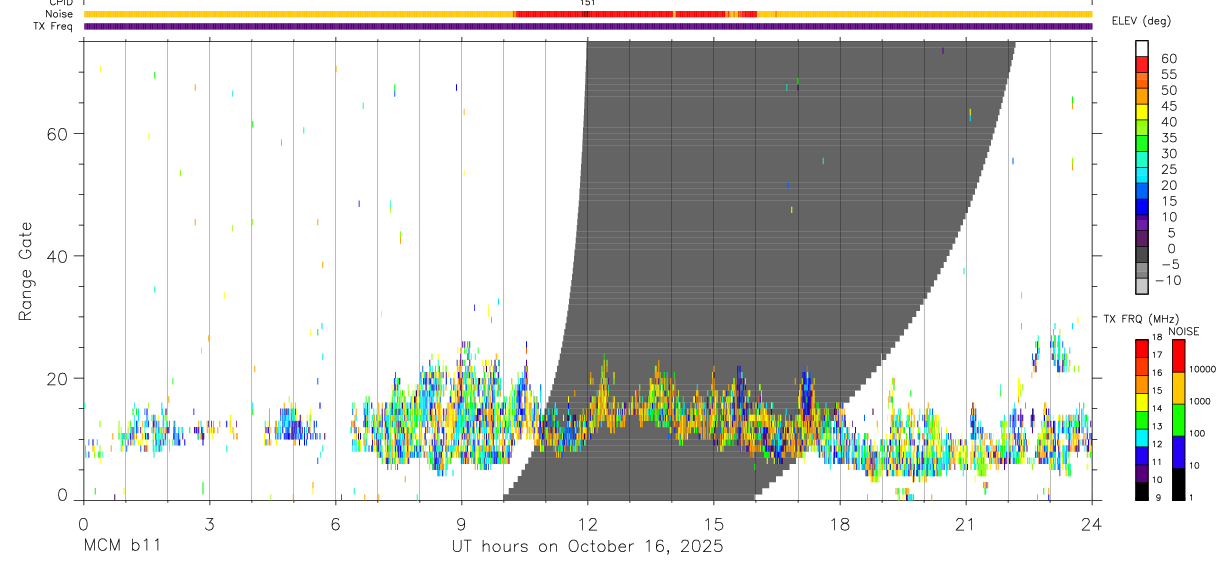Click the x-axis tick label "3"

pos(209,523)
